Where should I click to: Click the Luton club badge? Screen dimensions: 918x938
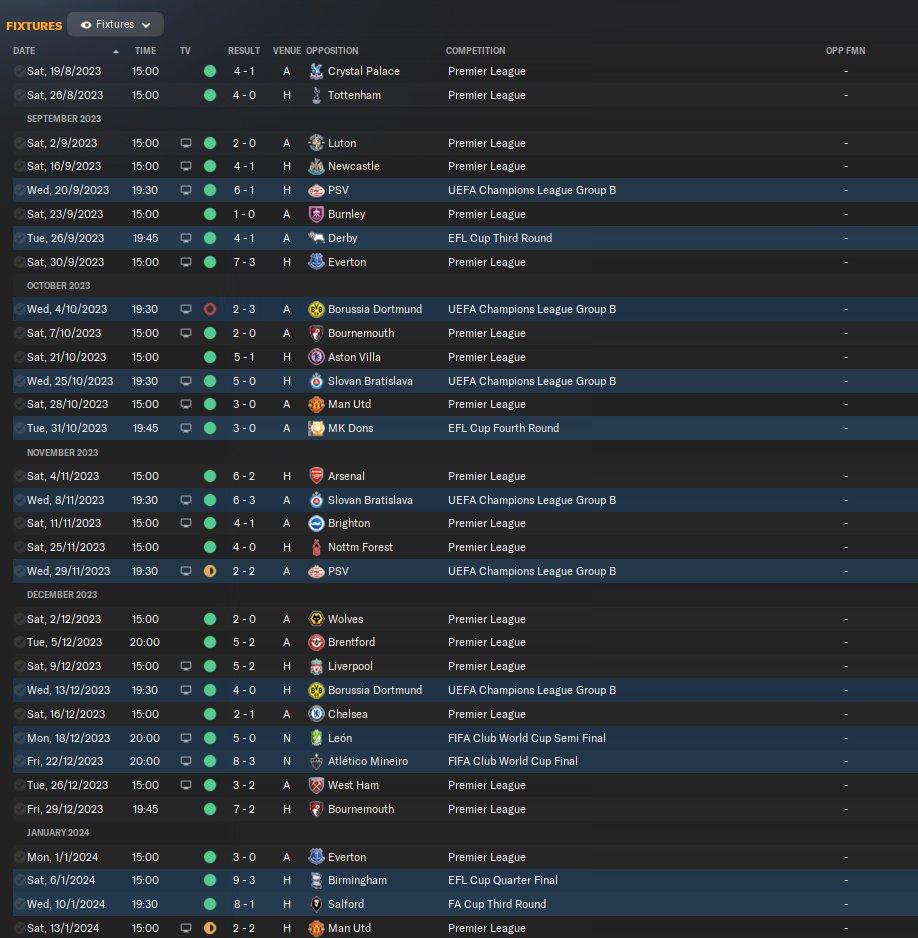(x=316, y=143)
